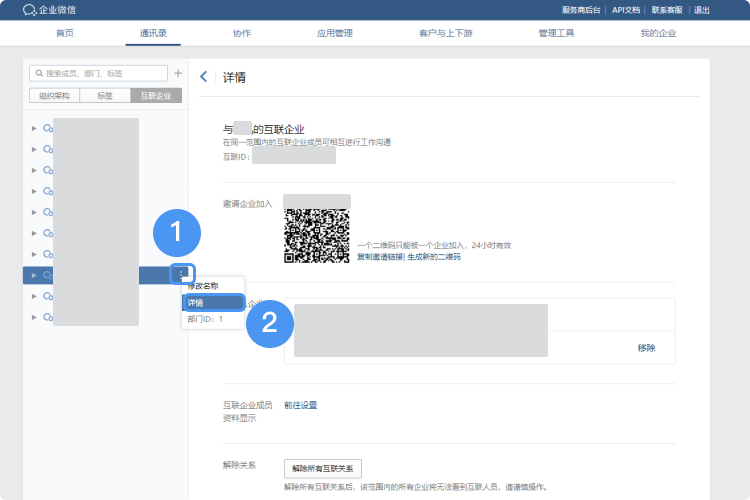
Task: Click 退出 to log out
Action: [x=702, y=10]
